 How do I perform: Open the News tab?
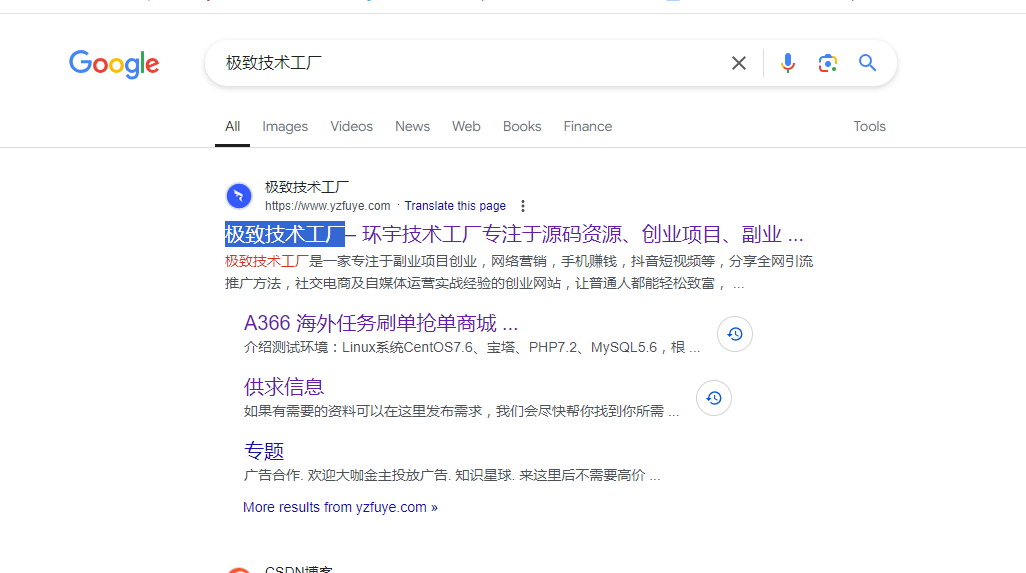pyautogui.click(x=412, y=127)
